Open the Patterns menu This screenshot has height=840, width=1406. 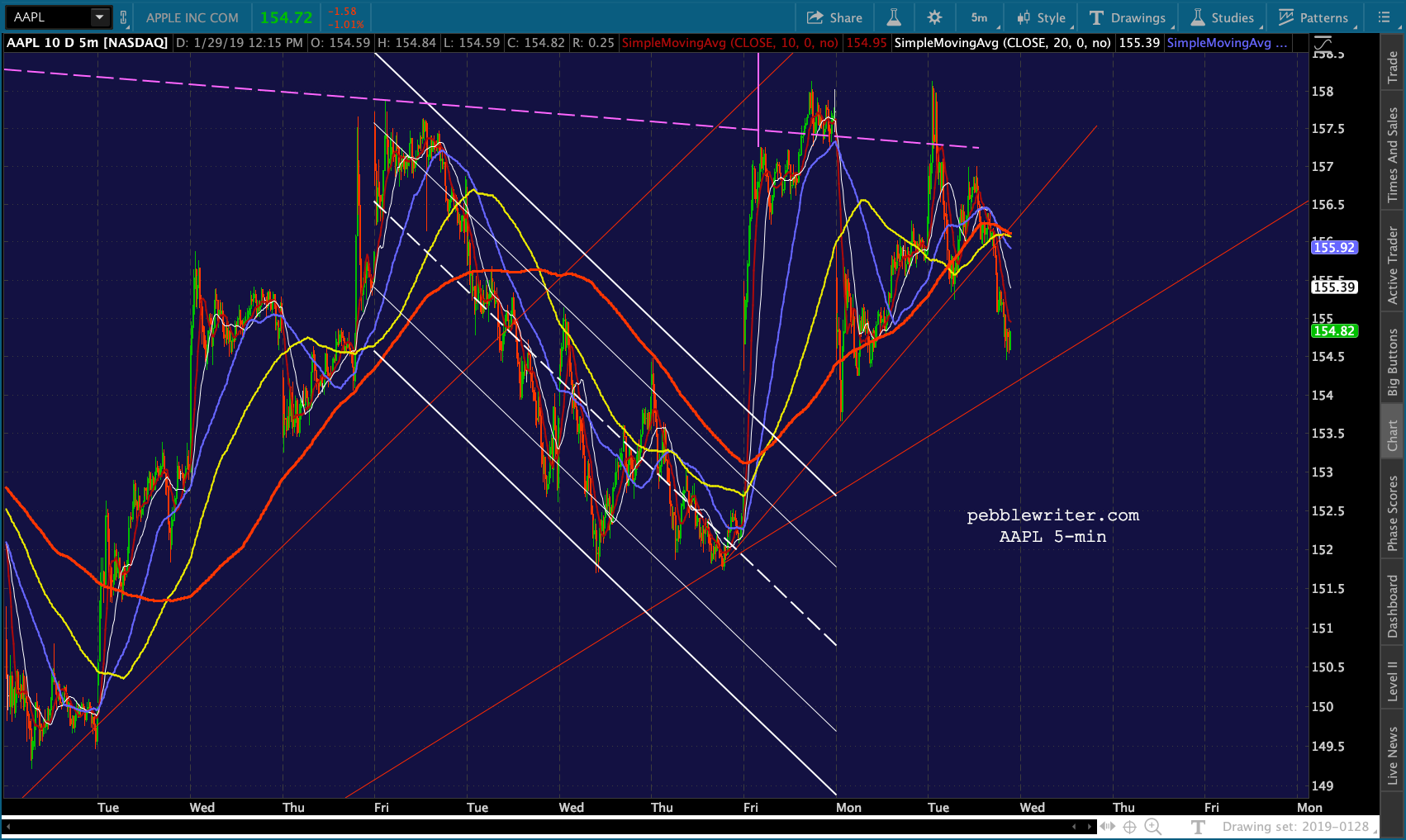tap(1313, 17)
